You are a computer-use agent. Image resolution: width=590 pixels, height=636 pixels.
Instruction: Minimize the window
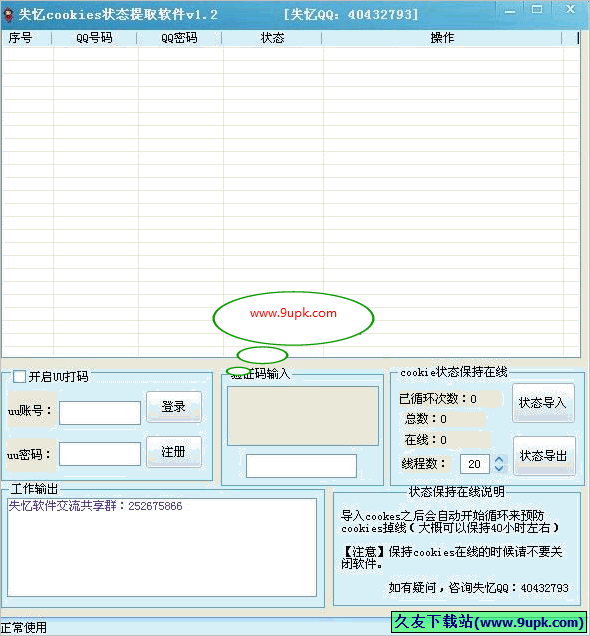510,11
